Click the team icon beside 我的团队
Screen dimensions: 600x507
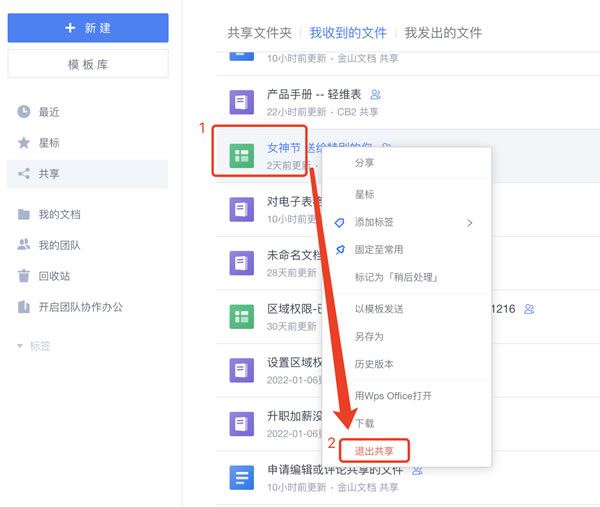23,245
